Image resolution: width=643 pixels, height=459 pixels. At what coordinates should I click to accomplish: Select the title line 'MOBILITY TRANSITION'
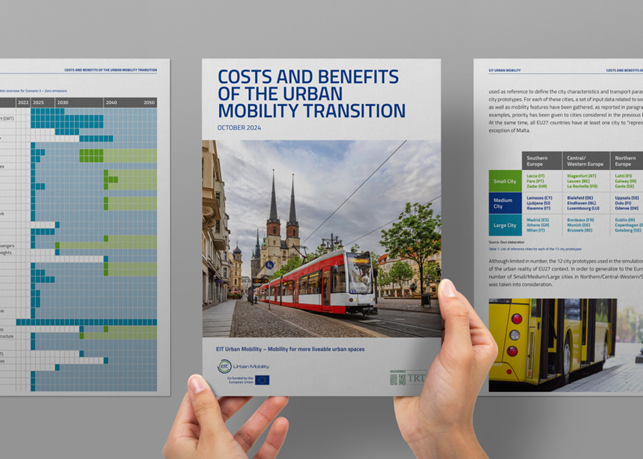tap(311, 111)
